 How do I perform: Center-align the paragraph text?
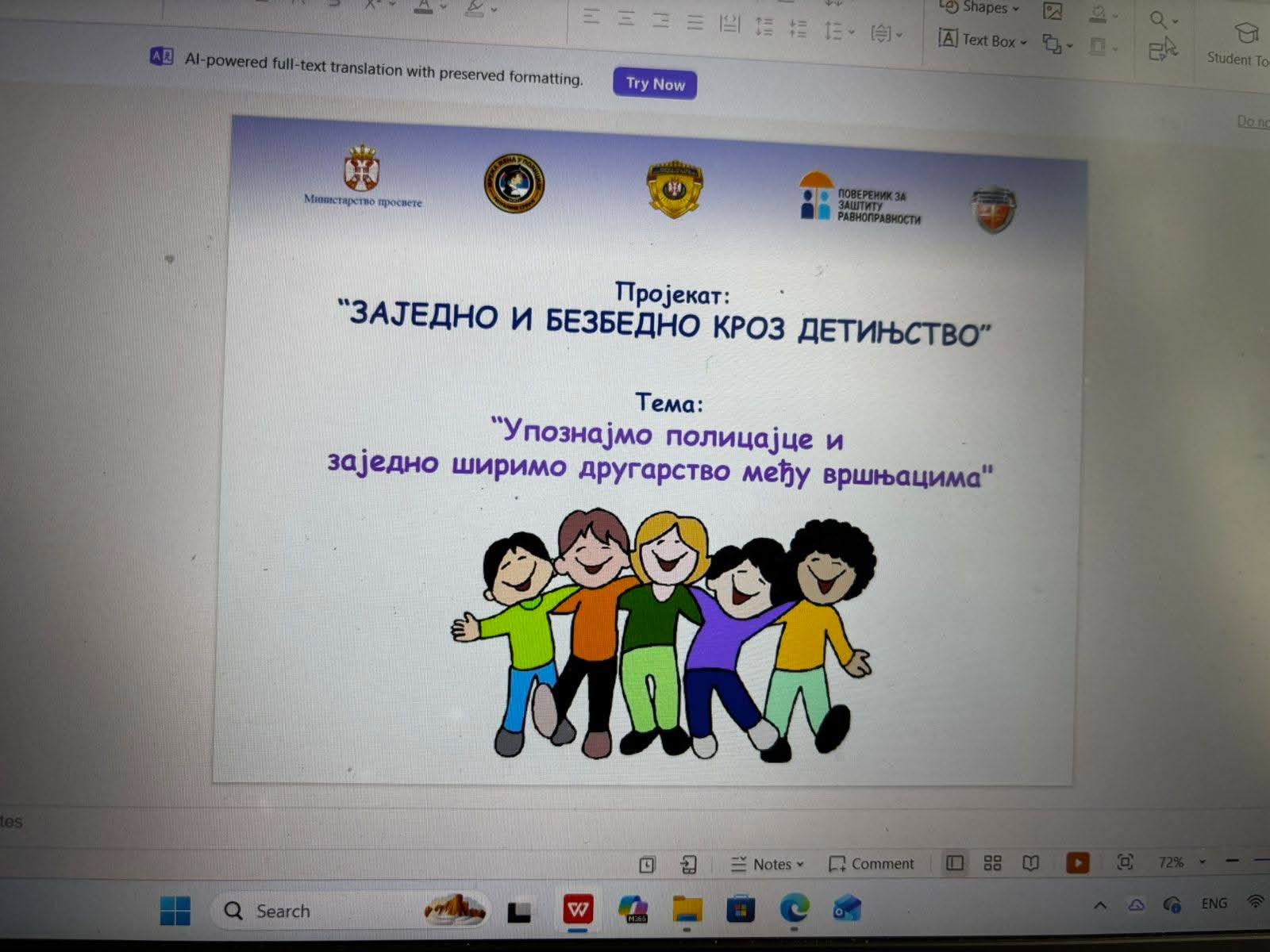626,19
